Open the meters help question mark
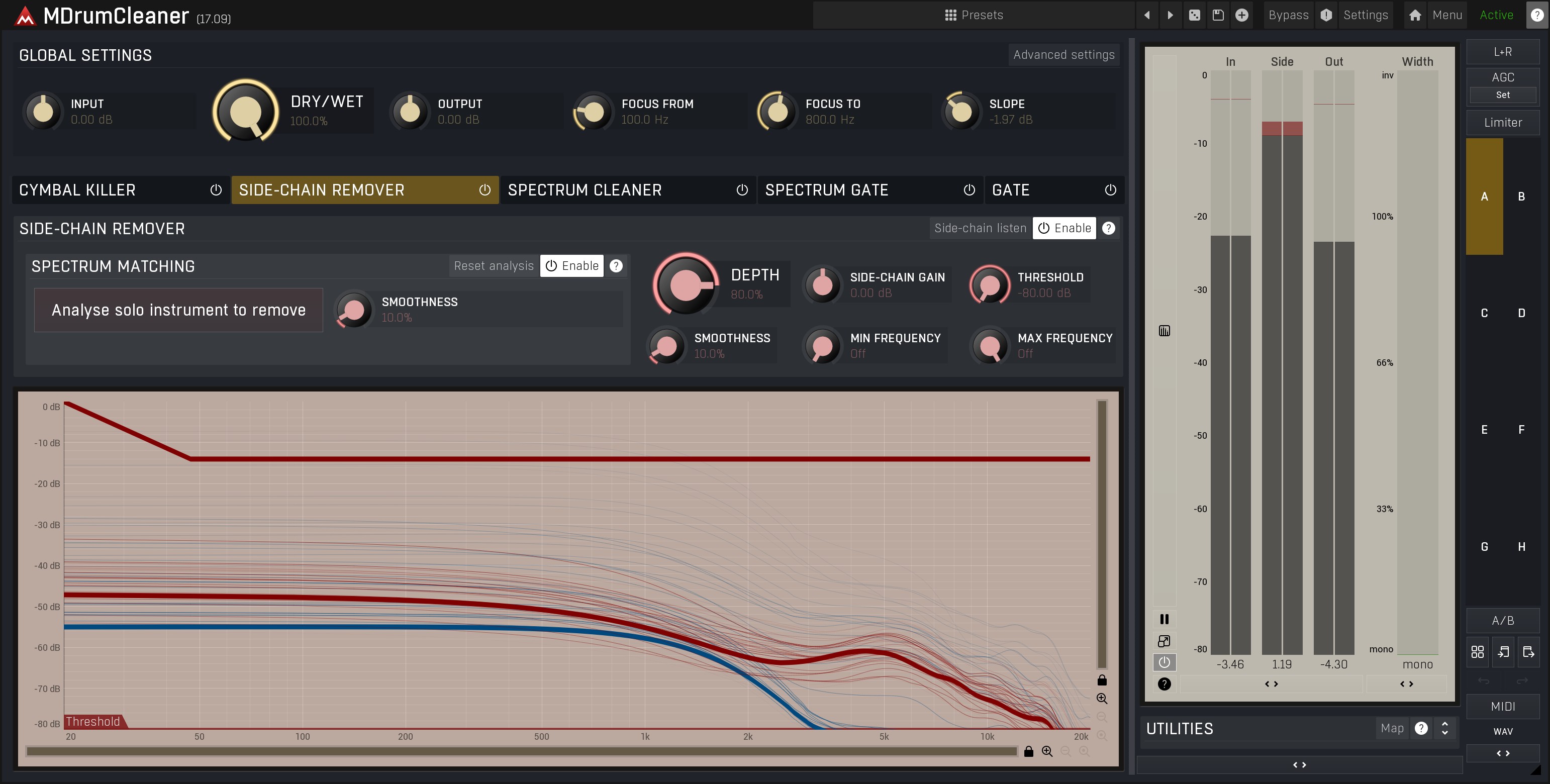The height and width of the screenshot is (784, 1550). pyautogui.click(x=1165, y=684)
